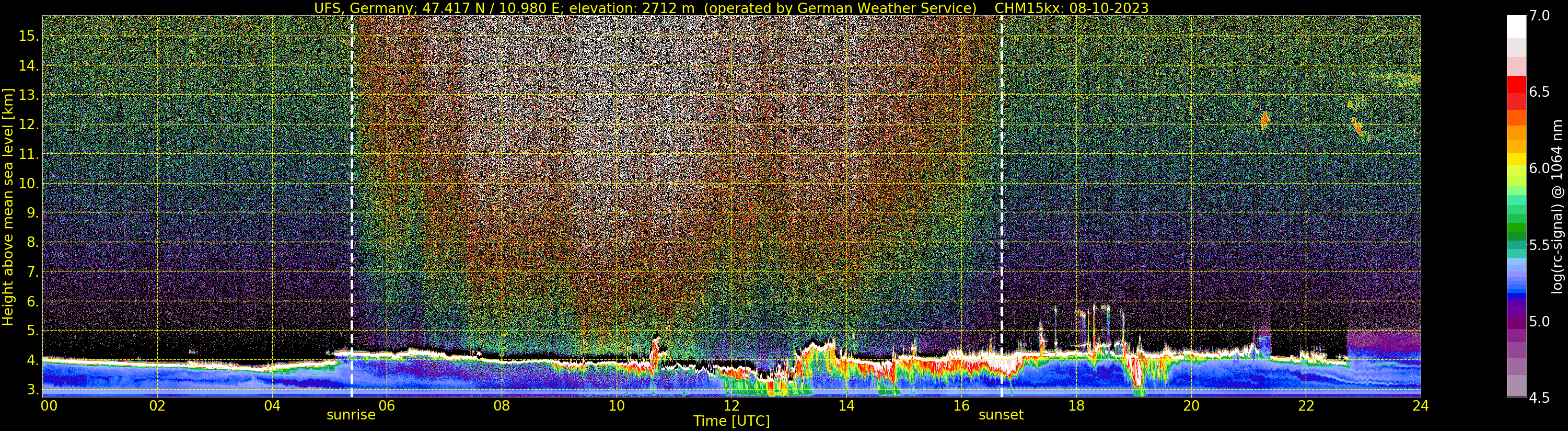
Task: Click the 'sunrise' label below the axis
Action: 351,415
